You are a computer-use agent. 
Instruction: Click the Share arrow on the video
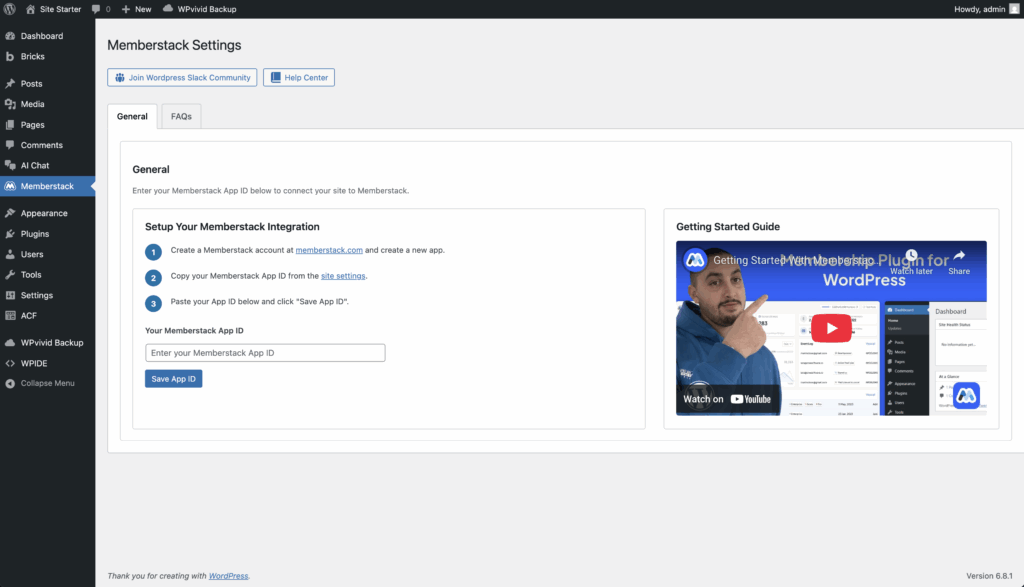[958, 259]
